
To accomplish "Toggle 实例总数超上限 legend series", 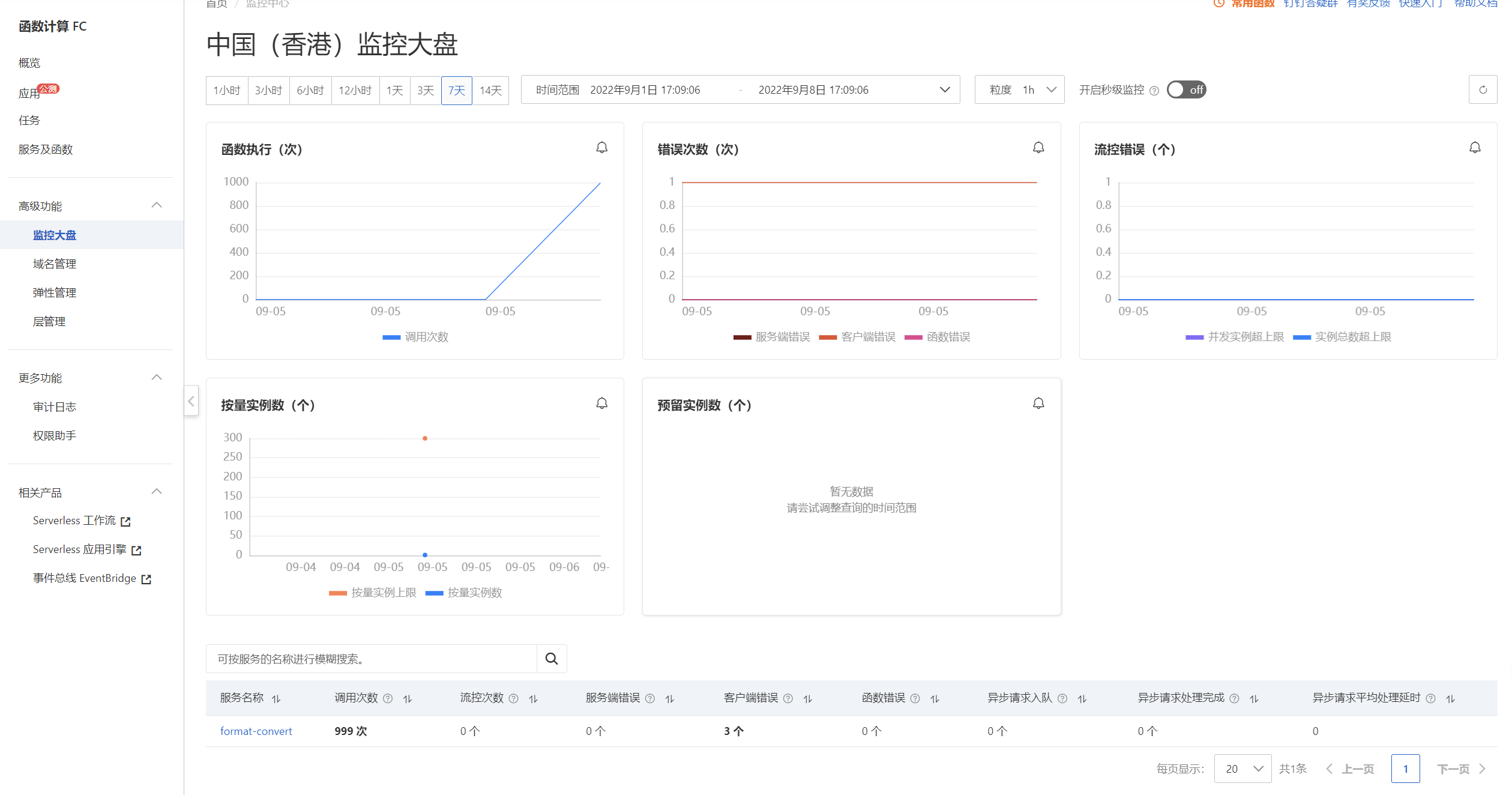I will click(1342, 337).
